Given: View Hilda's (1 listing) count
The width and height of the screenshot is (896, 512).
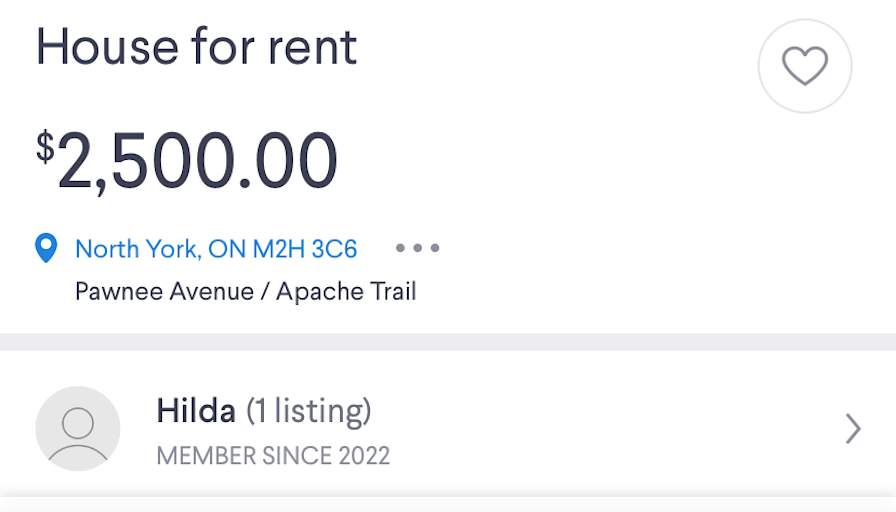Looking at the screenshot, I should pyautogui.click(x=309, y=410).
